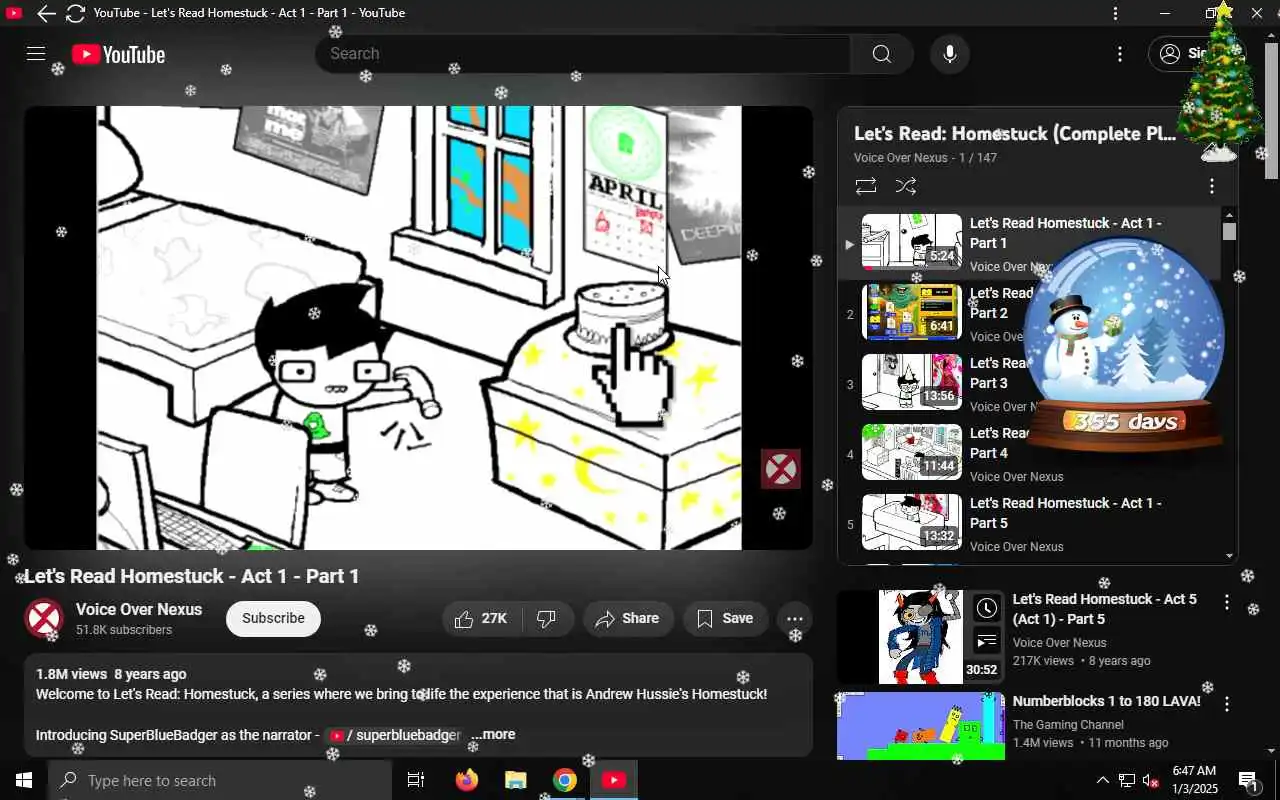1280x800 pixels.
Task: Click the channel watermark on video player
Action: (781, 469)
